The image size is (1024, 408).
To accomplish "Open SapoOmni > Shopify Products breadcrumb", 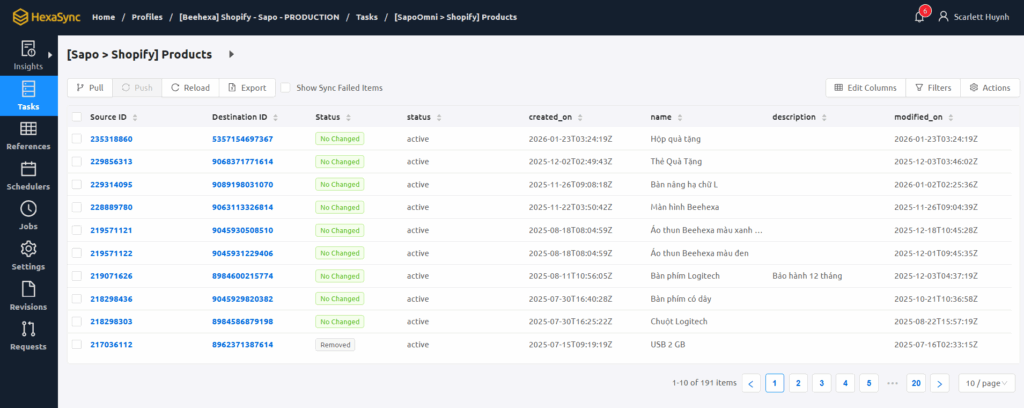I will click(455, 17).
